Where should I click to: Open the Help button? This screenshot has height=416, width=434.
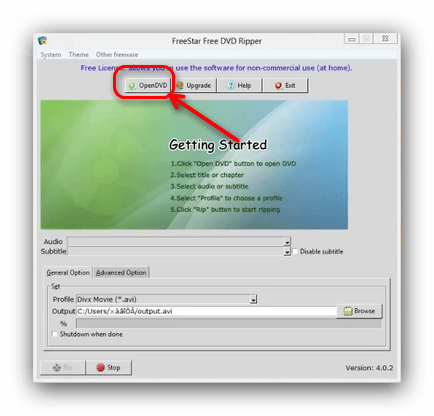point(240,86)
